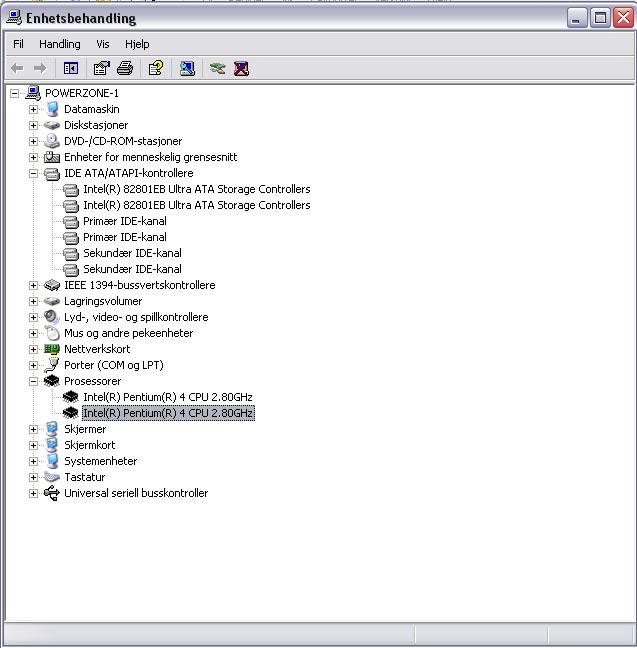Expand DVD-/CD-ROM-stasjoner node

33,141
